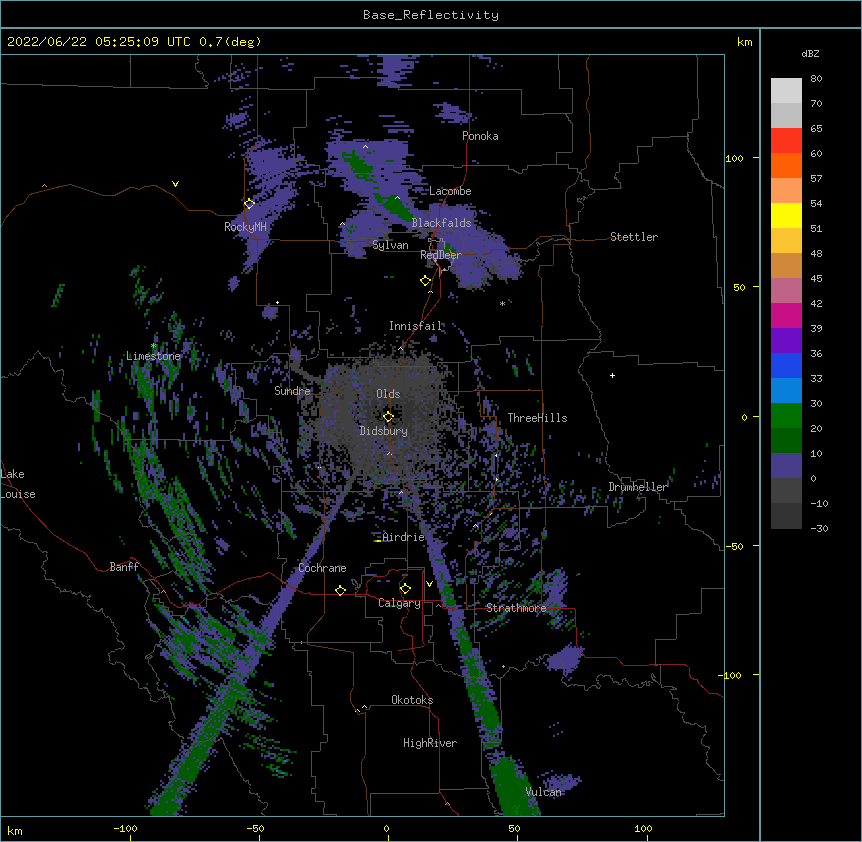
Task: Select the light blue 30-33 dBZ swatch
Action: [x=786, y=391]
